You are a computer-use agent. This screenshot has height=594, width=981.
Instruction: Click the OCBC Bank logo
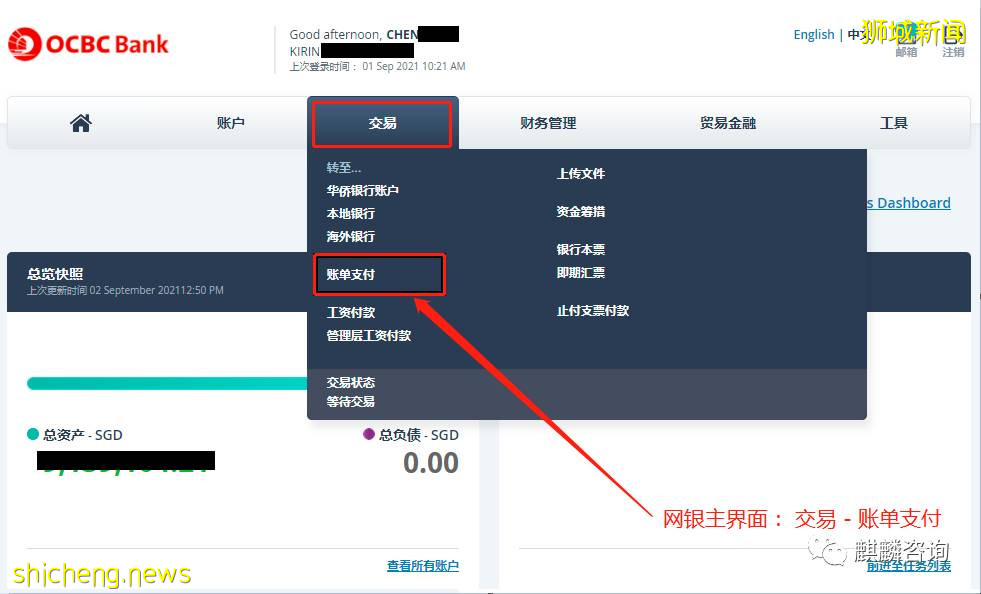point(88,43)
